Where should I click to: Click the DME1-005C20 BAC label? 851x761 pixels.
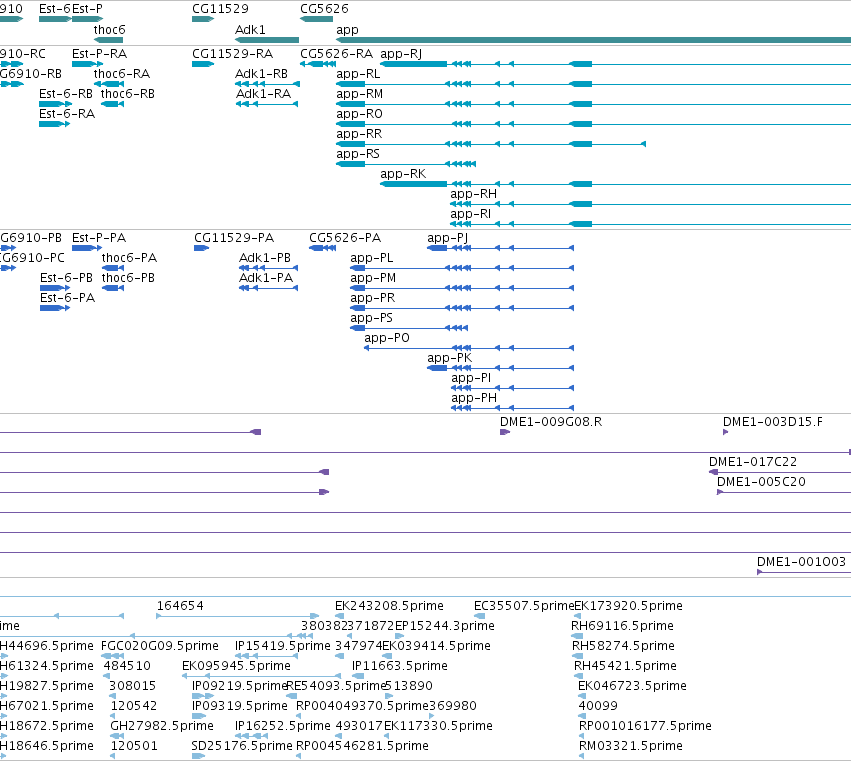pyautogui.click(x=761, y=482)
